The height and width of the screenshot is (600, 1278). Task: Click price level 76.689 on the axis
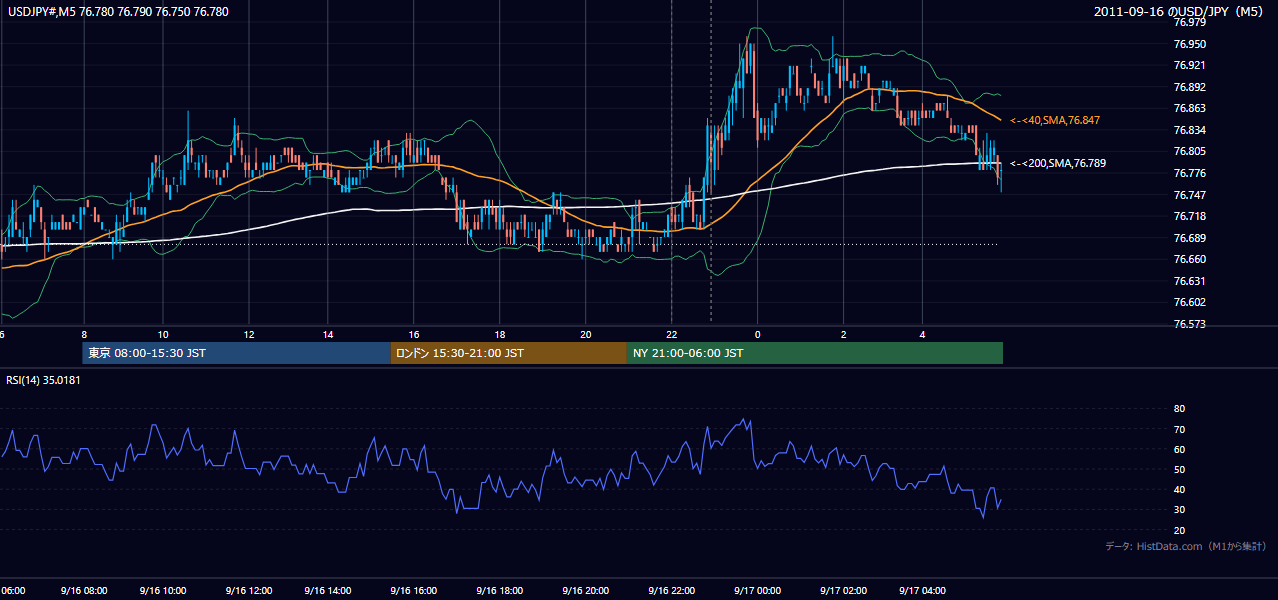pyautogui.click(x=1190, y=238)
